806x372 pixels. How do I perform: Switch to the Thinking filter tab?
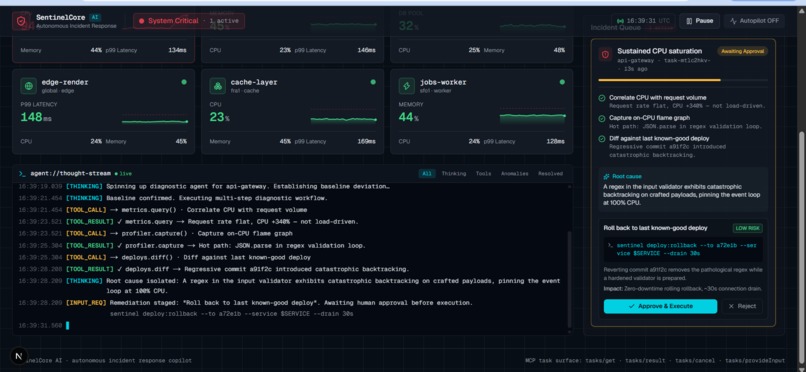coord(454,174)
